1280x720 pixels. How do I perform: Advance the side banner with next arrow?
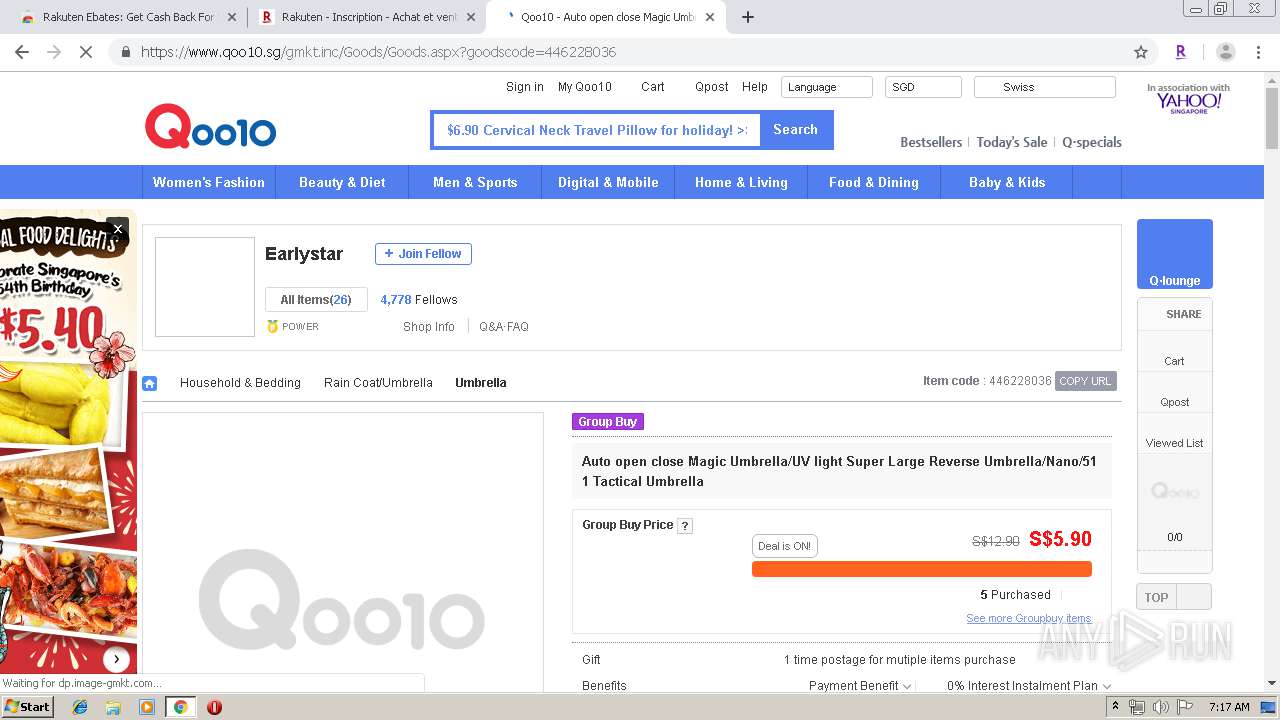[x=117, y=659]
